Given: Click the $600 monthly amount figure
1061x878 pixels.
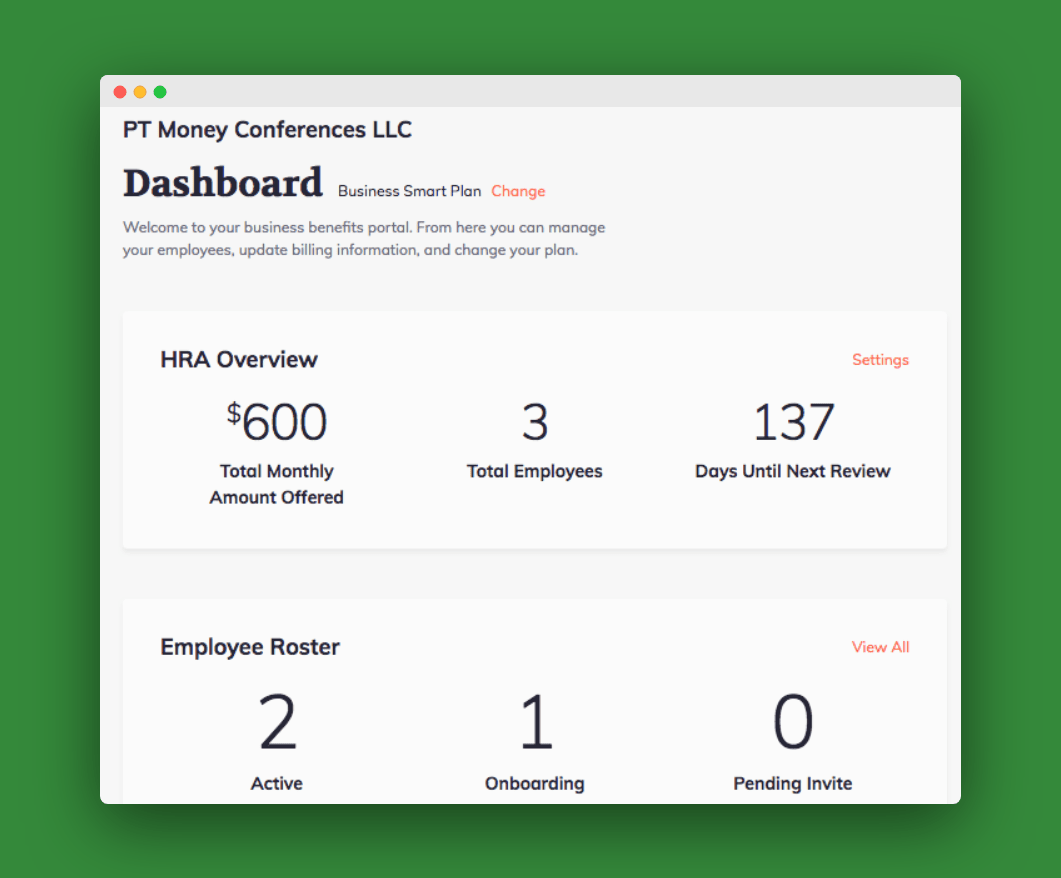Looking at the screenshot, I should [277, 422].
